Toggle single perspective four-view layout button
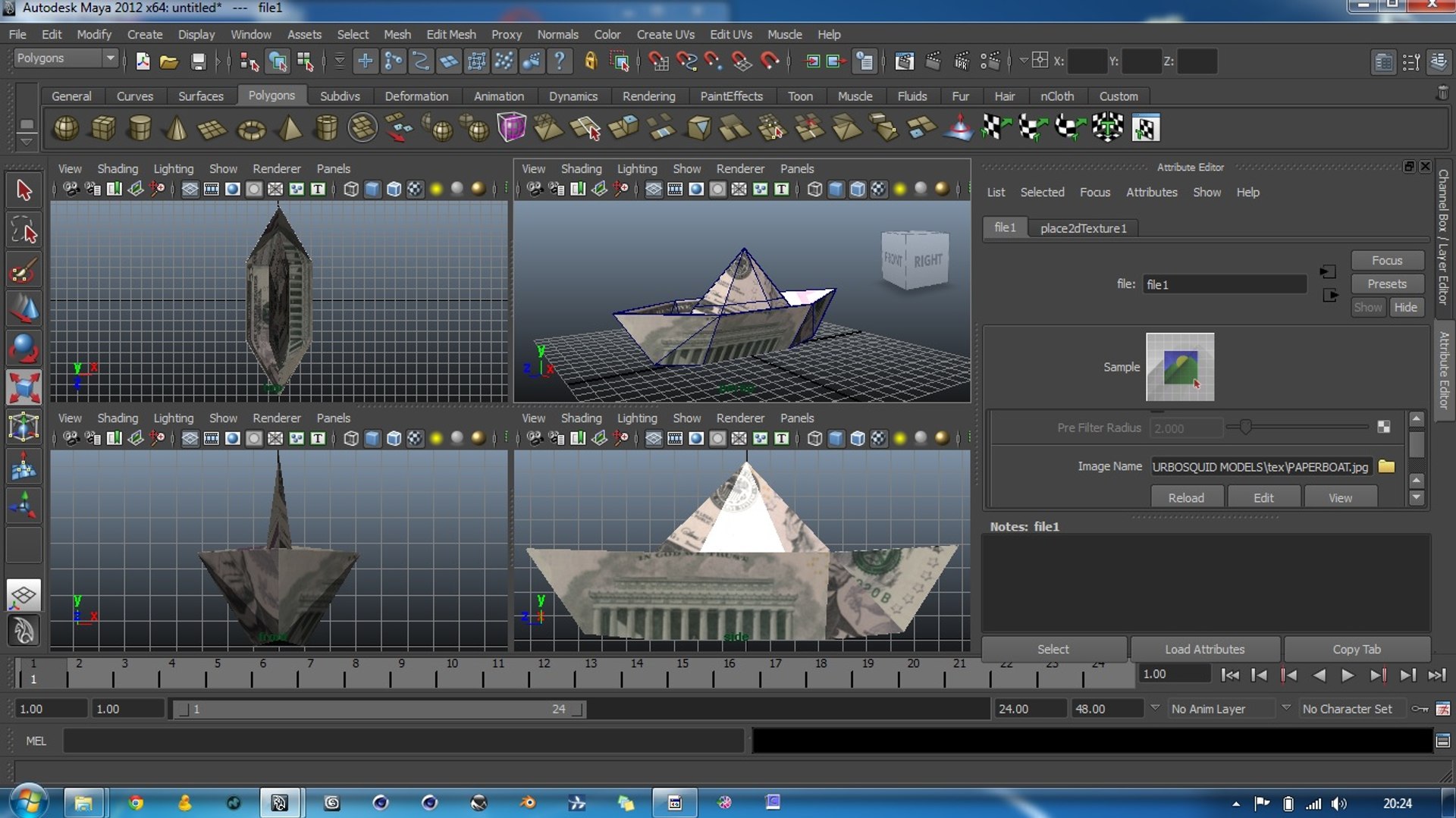The image size is (1456, 818). click(24, 595)
